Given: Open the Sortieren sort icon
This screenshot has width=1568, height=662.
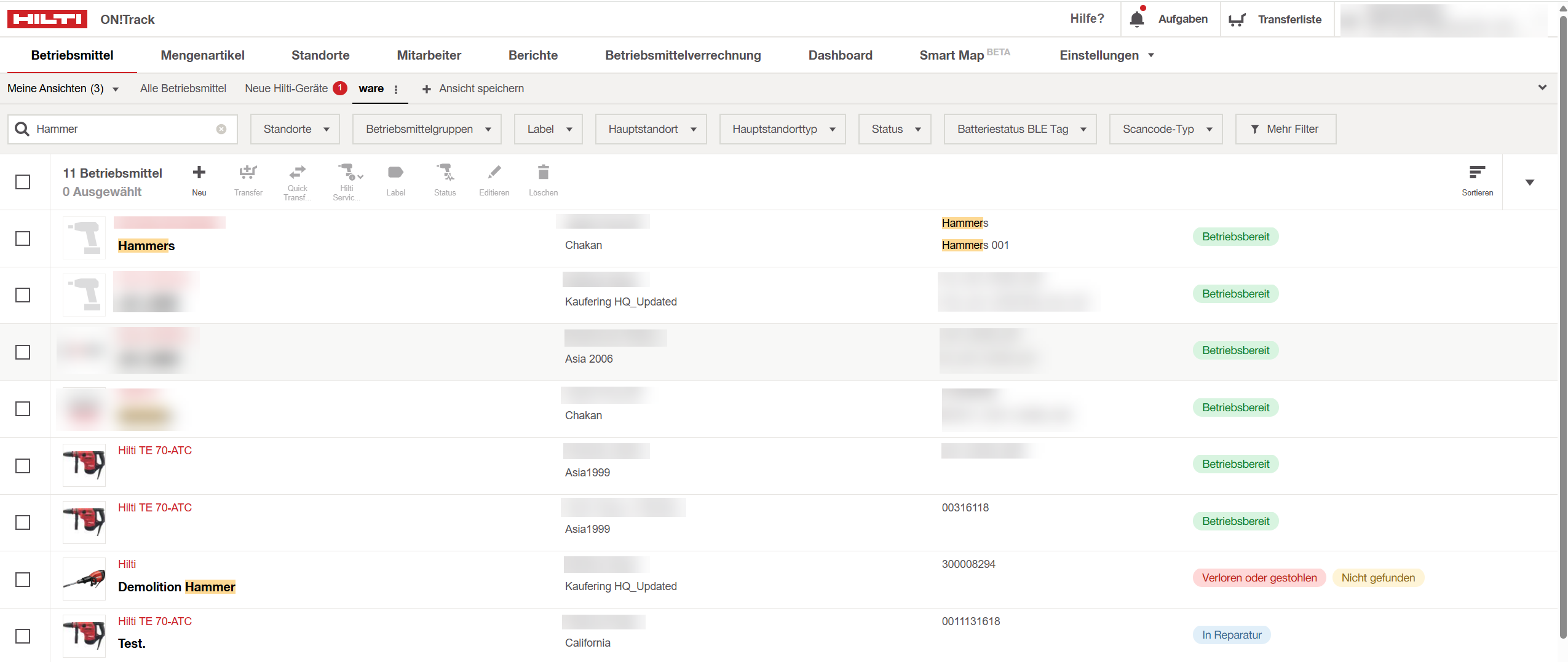Looking at the screenshot, I should pyautogui.click(x=1477, y=172).
